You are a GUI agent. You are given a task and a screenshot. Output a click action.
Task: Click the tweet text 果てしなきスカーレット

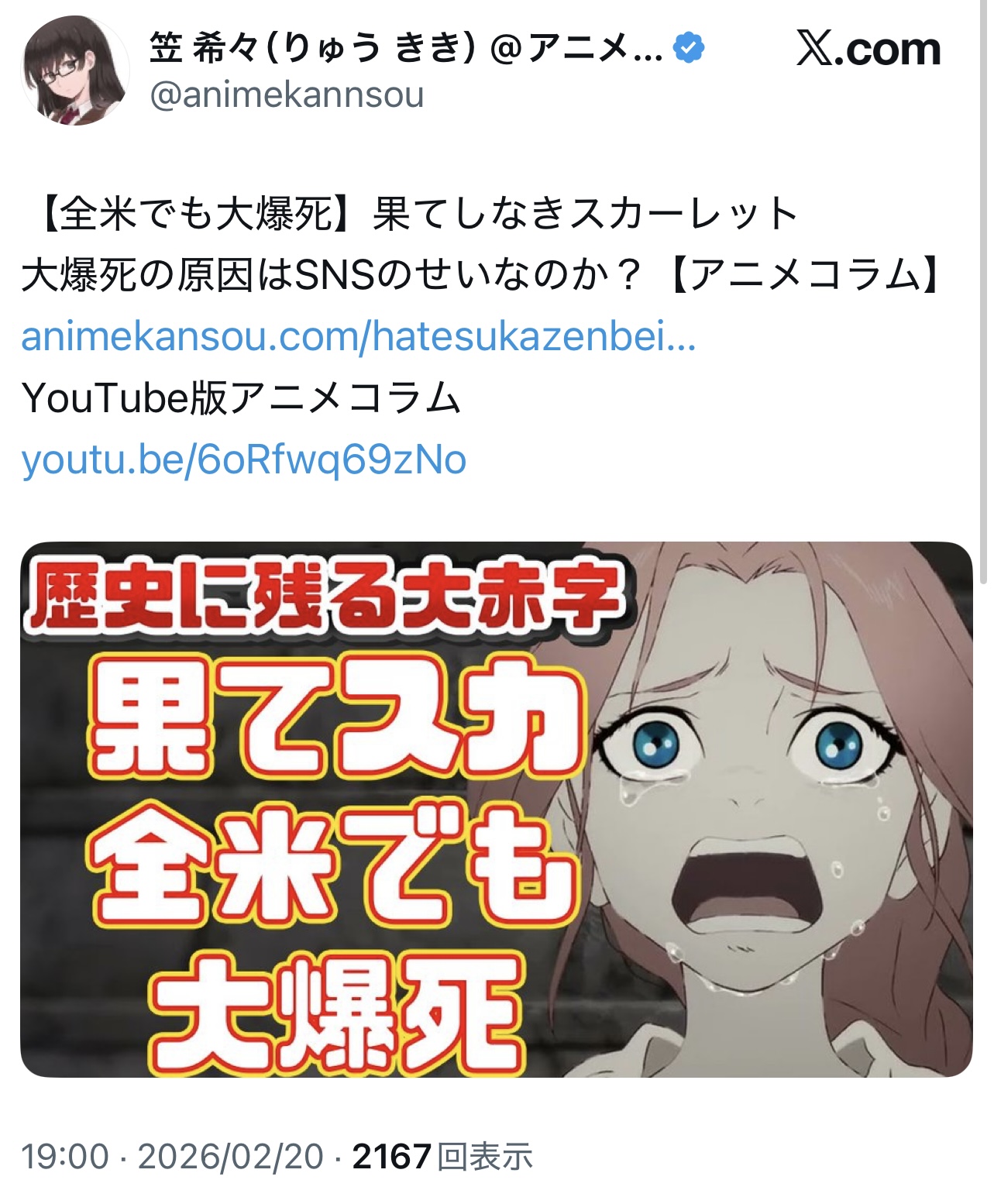point(586,214)
